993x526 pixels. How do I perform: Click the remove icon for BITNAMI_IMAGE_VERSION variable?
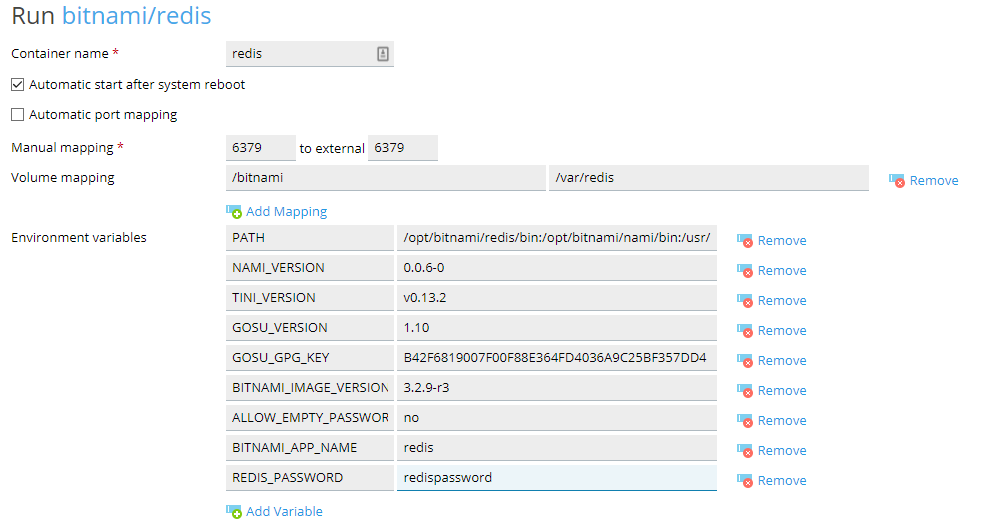pyautogui.click(x=745, y=391)
